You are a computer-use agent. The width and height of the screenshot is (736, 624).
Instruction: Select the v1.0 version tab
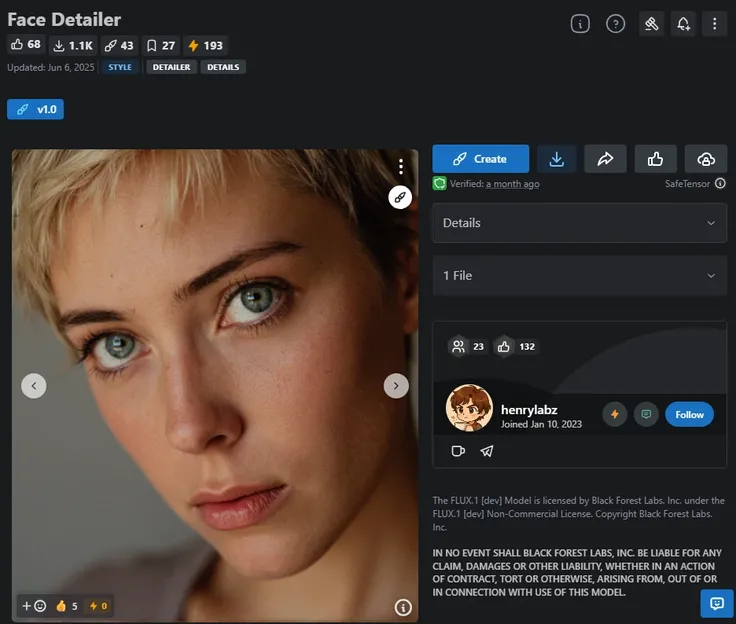click(x=35, y=109)
